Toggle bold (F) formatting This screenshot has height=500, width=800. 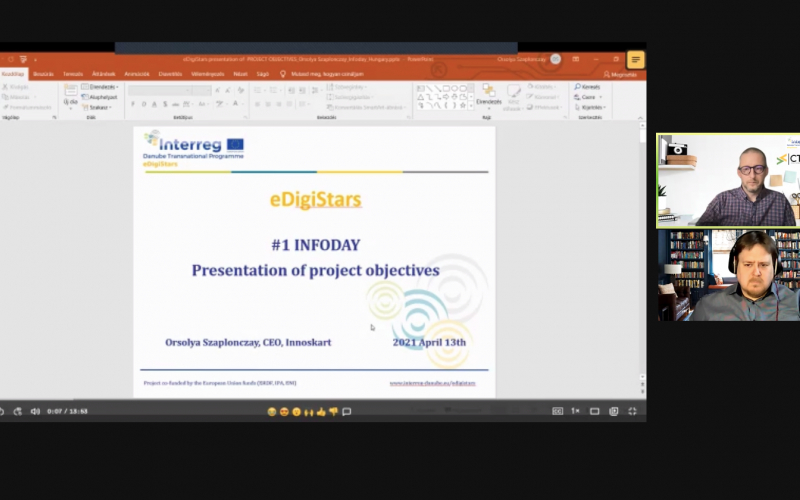(x=133, y=104)
